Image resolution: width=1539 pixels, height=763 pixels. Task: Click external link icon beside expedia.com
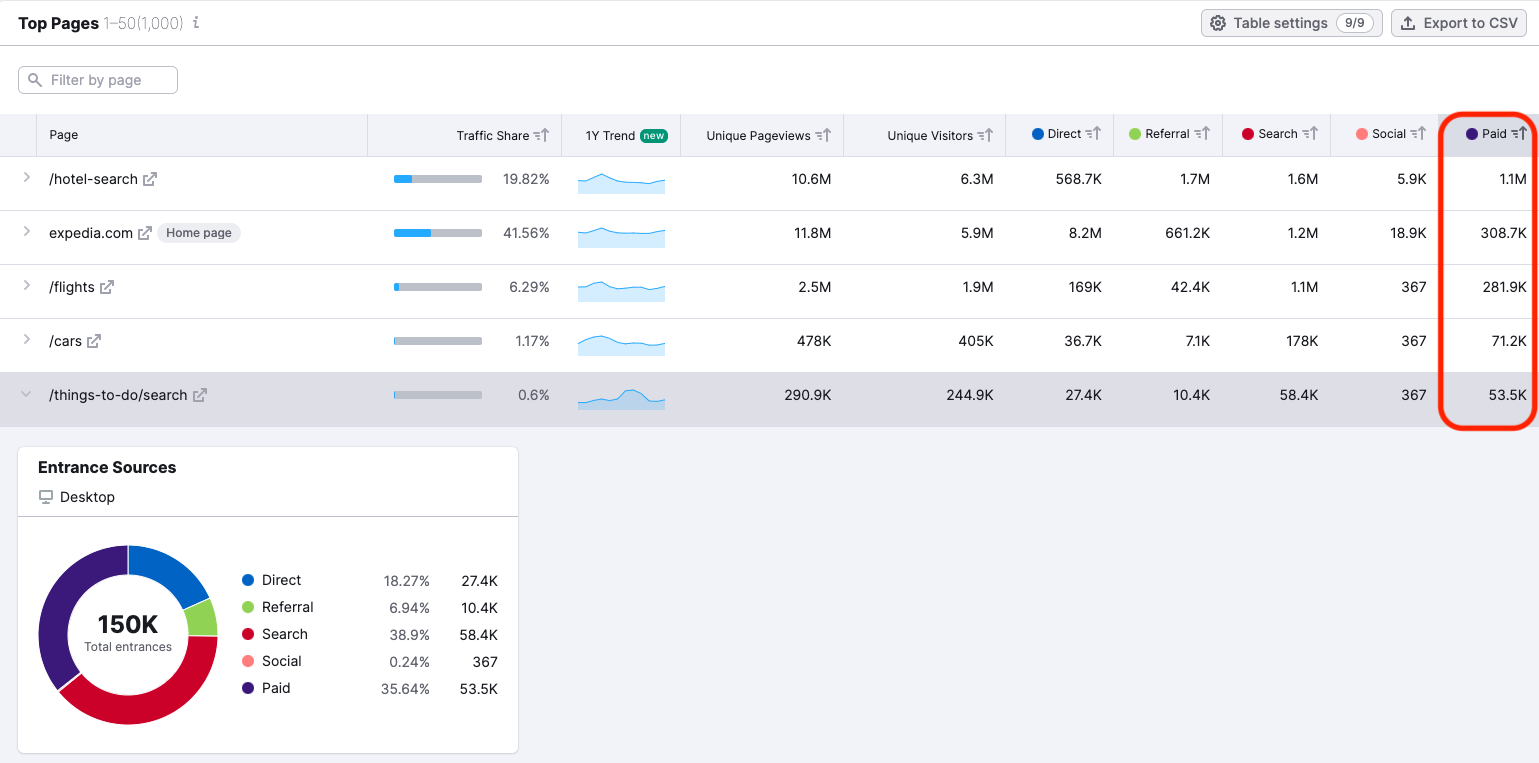coord(145,233)
